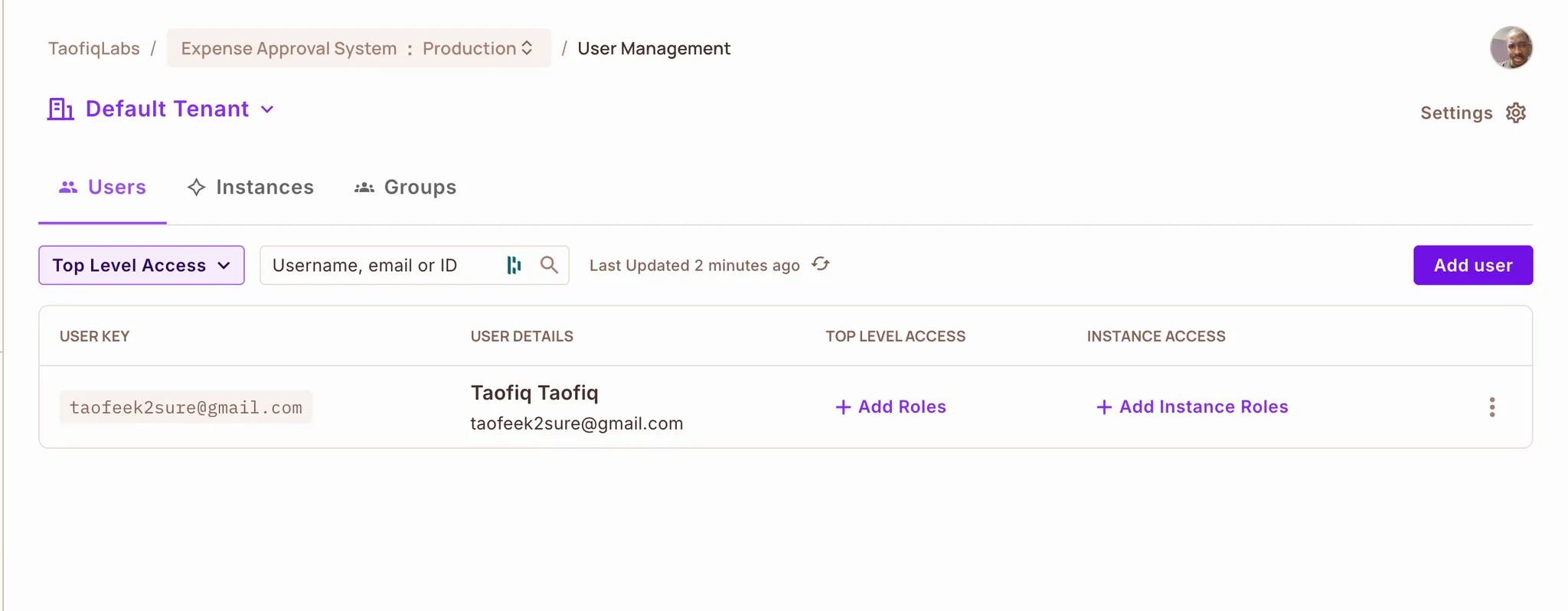
Task: Expand the Top Level Access filter dropdown
Action: (142, 266)
